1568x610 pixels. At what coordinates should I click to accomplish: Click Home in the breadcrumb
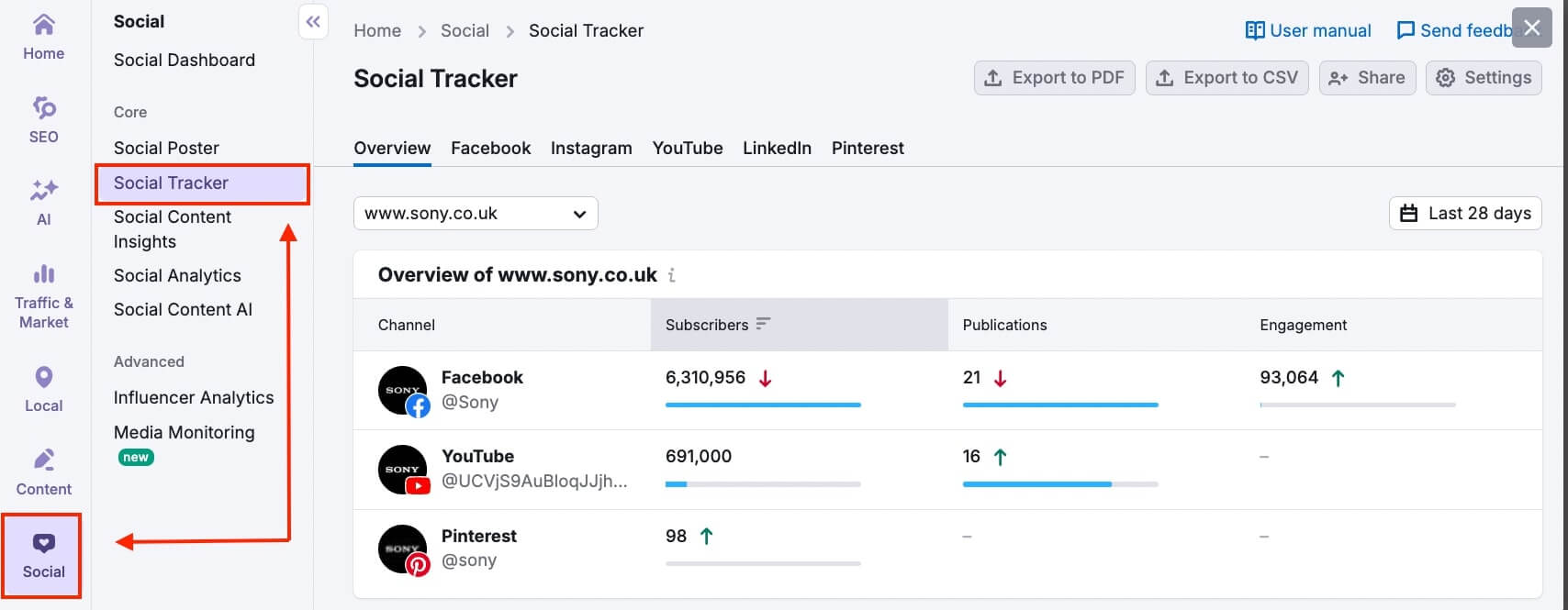(377, 30)
